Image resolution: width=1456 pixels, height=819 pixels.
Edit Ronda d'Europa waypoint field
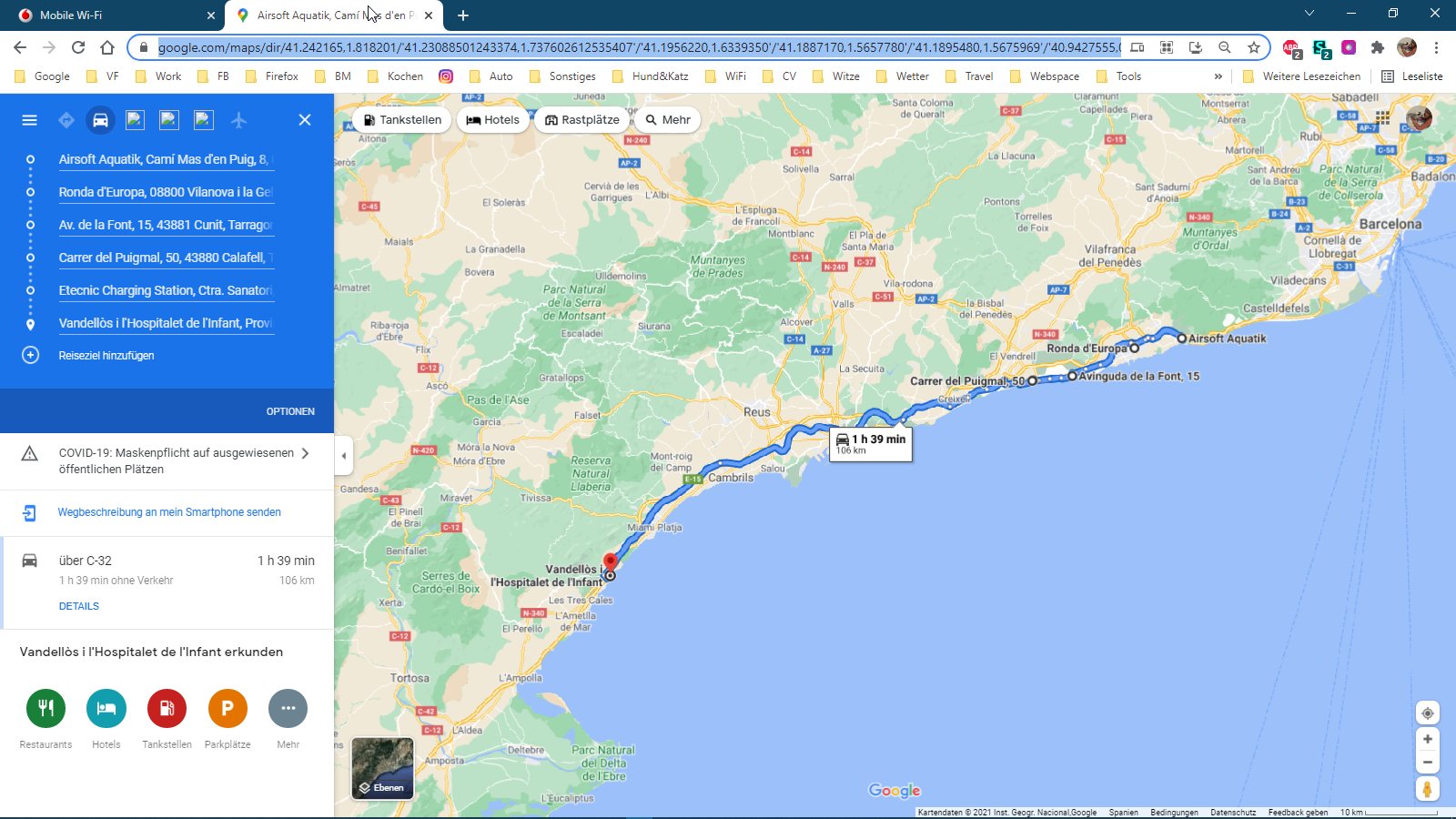167,192
